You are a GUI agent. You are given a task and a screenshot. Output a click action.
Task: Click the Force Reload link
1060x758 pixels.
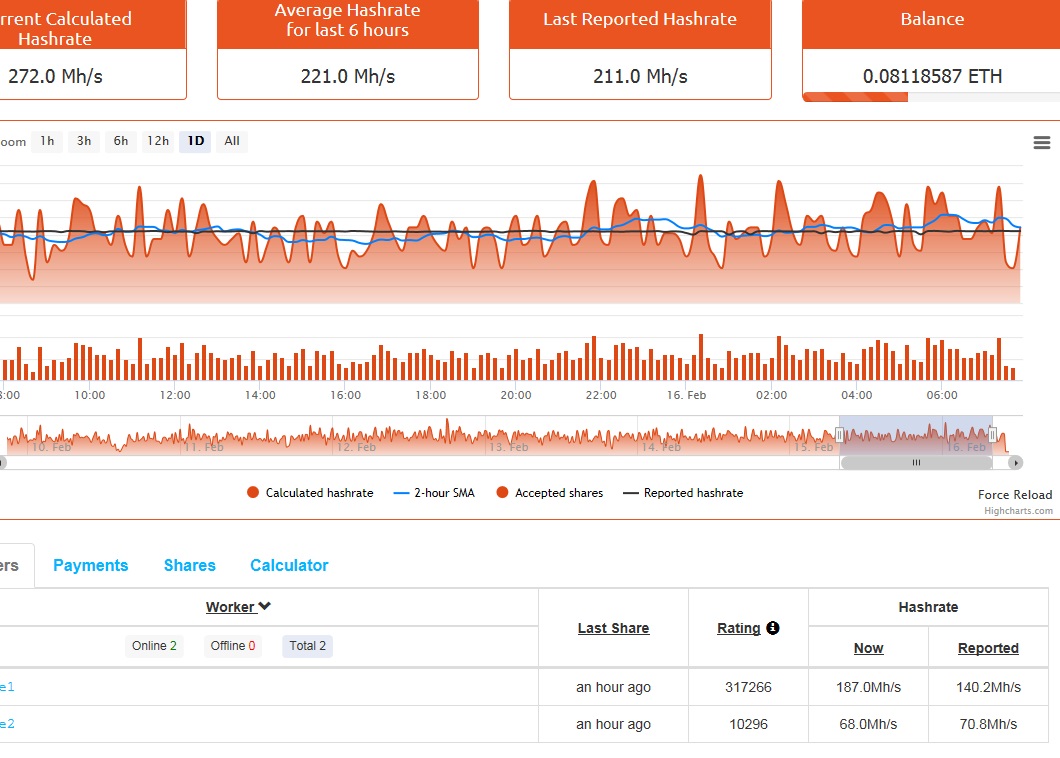[x=1015, y=494]
